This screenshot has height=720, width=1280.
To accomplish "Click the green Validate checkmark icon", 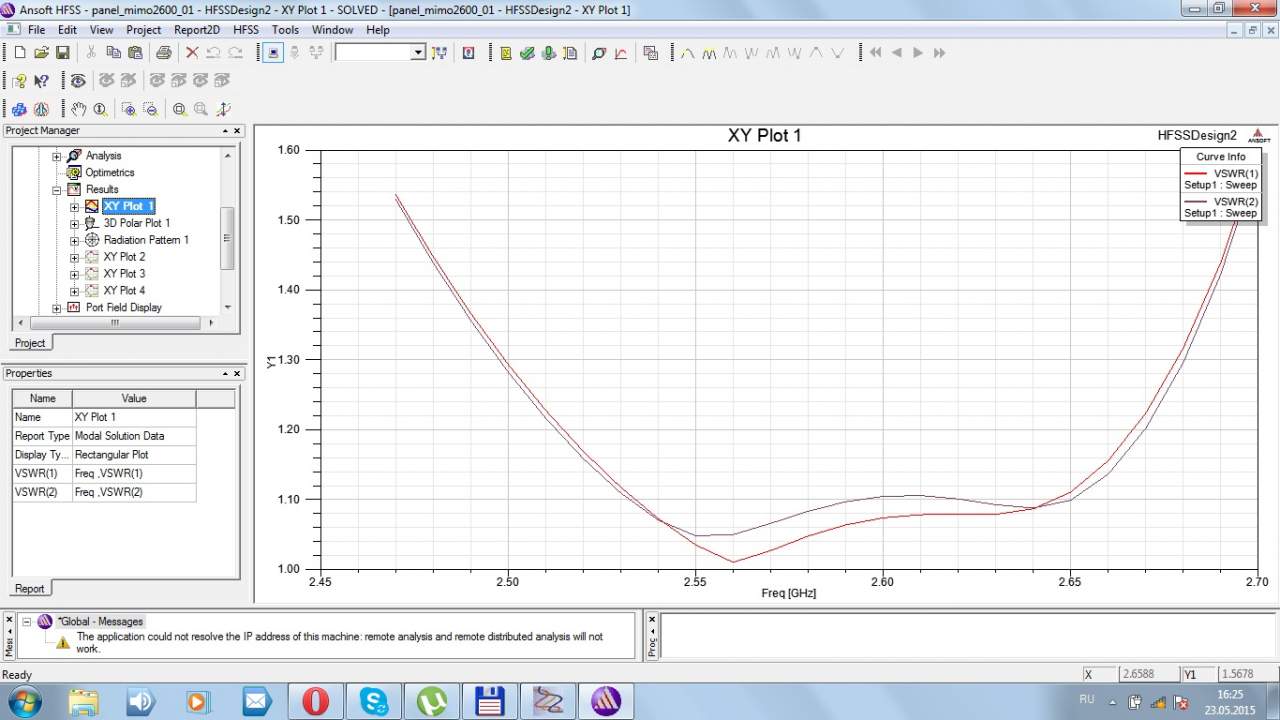I will coord(527,53).
